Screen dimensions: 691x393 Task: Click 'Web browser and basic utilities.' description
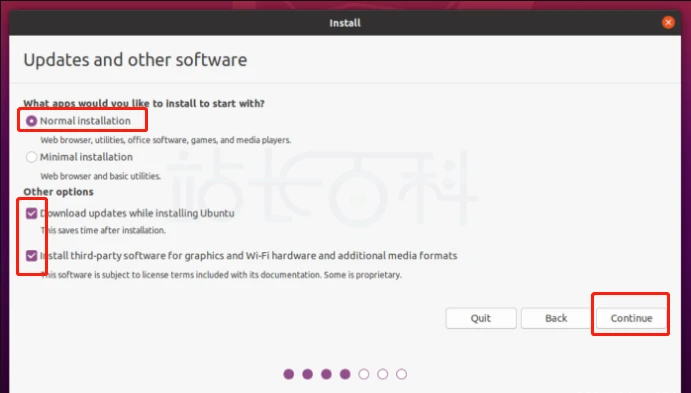[x=100, y=176]
